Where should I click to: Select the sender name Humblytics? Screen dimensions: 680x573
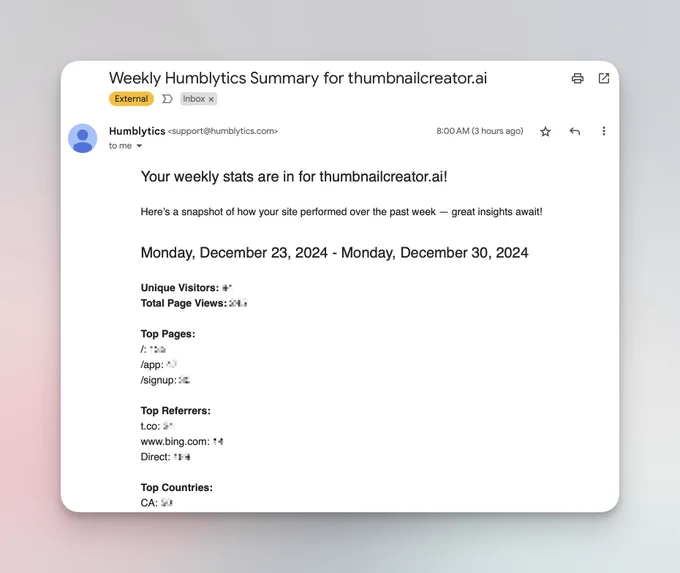point(137,131)
